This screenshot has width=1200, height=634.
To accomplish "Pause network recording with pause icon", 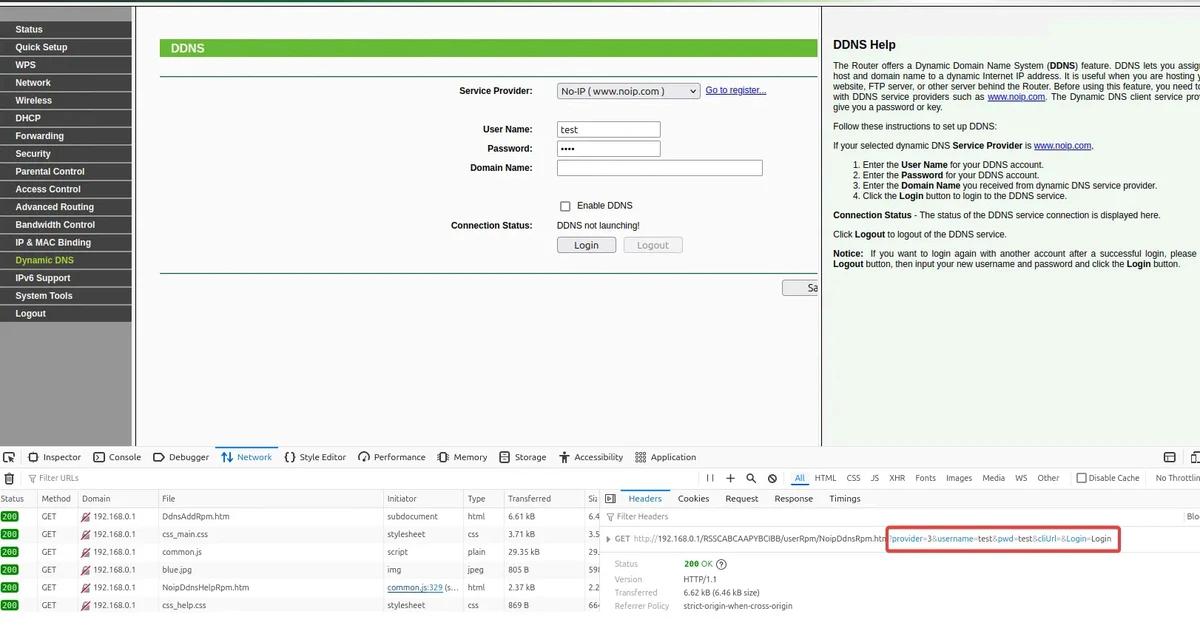I will (710, 478).
